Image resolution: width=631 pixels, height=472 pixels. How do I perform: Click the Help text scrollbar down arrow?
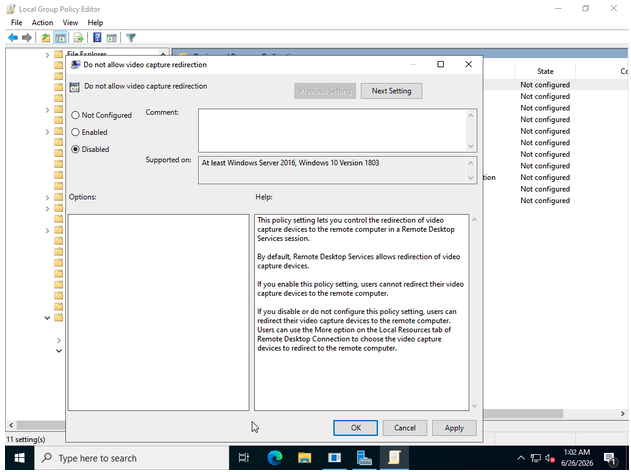tap(474, 406)
